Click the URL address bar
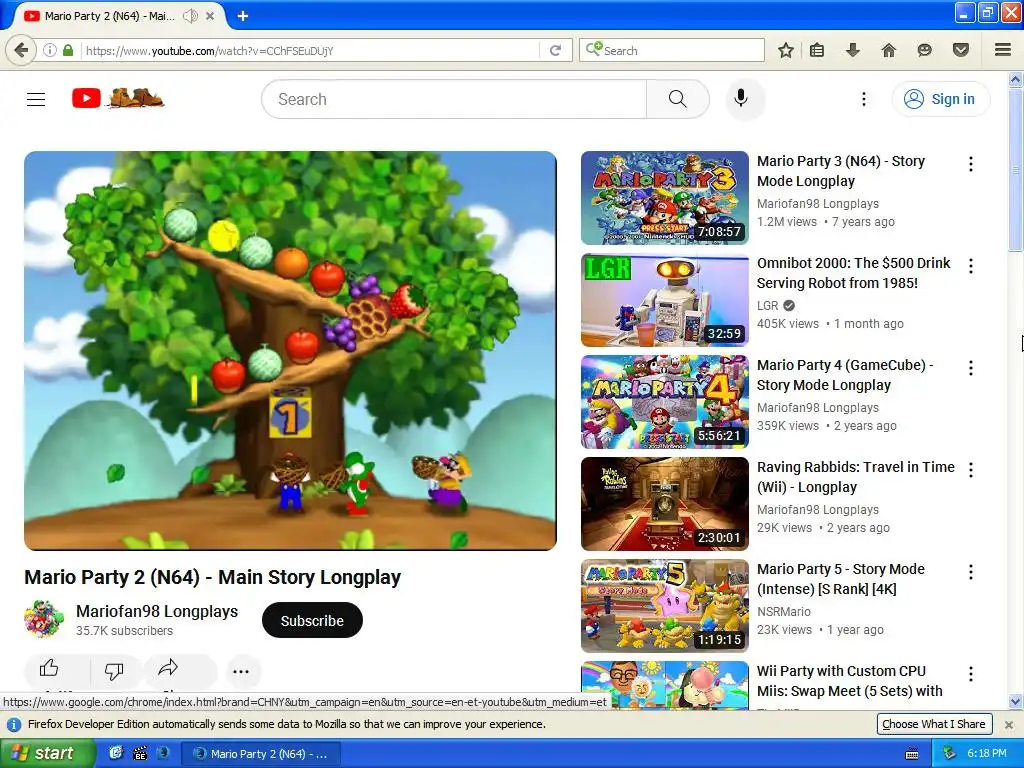The height and width of the screenshot is (768, 1024). click(312, 50)
